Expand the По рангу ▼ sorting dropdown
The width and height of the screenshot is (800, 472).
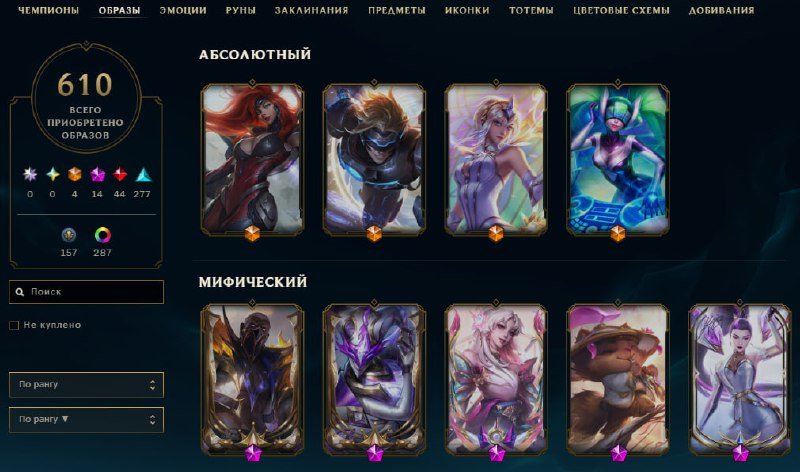(86, 419)
